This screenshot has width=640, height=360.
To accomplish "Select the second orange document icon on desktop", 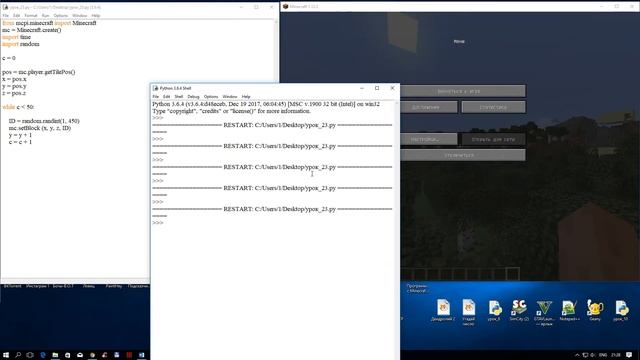I will [469, 311].
